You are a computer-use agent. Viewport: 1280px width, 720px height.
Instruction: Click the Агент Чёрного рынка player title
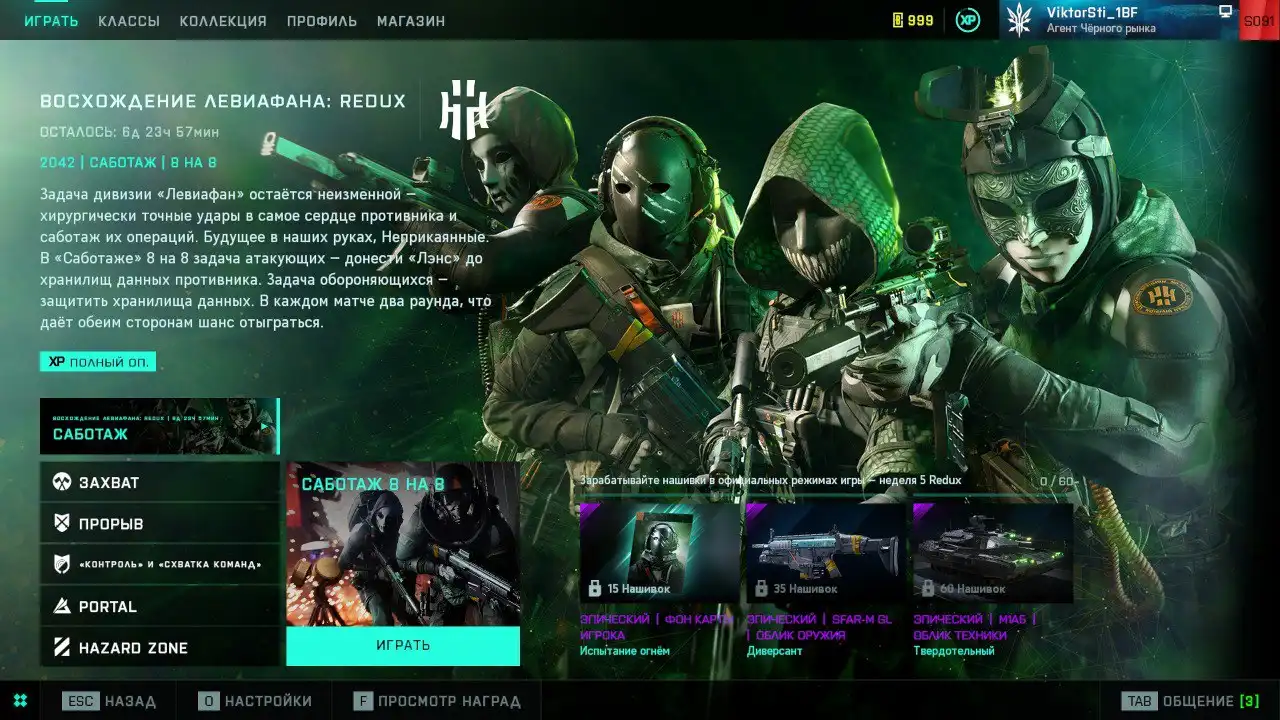click(1101, 29)
